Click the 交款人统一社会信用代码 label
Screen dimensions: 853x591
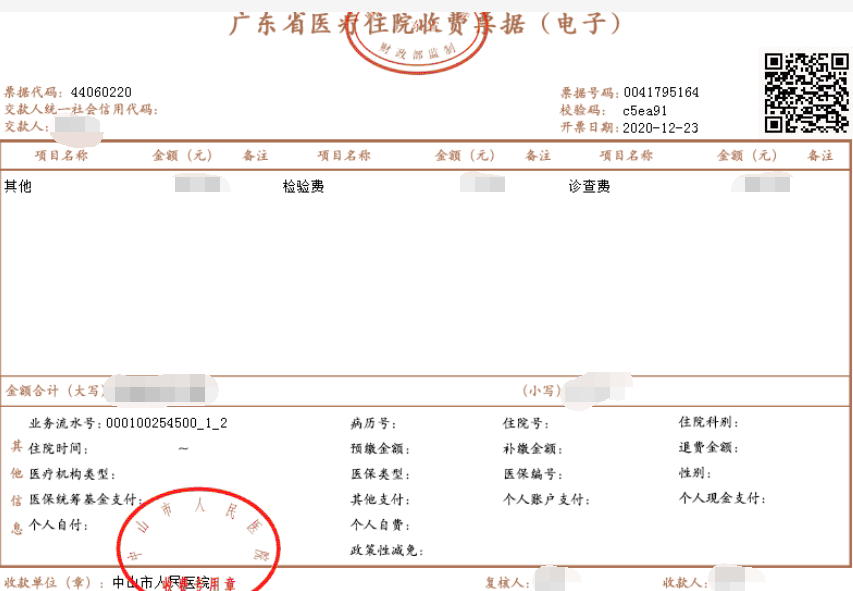(81, 109)
